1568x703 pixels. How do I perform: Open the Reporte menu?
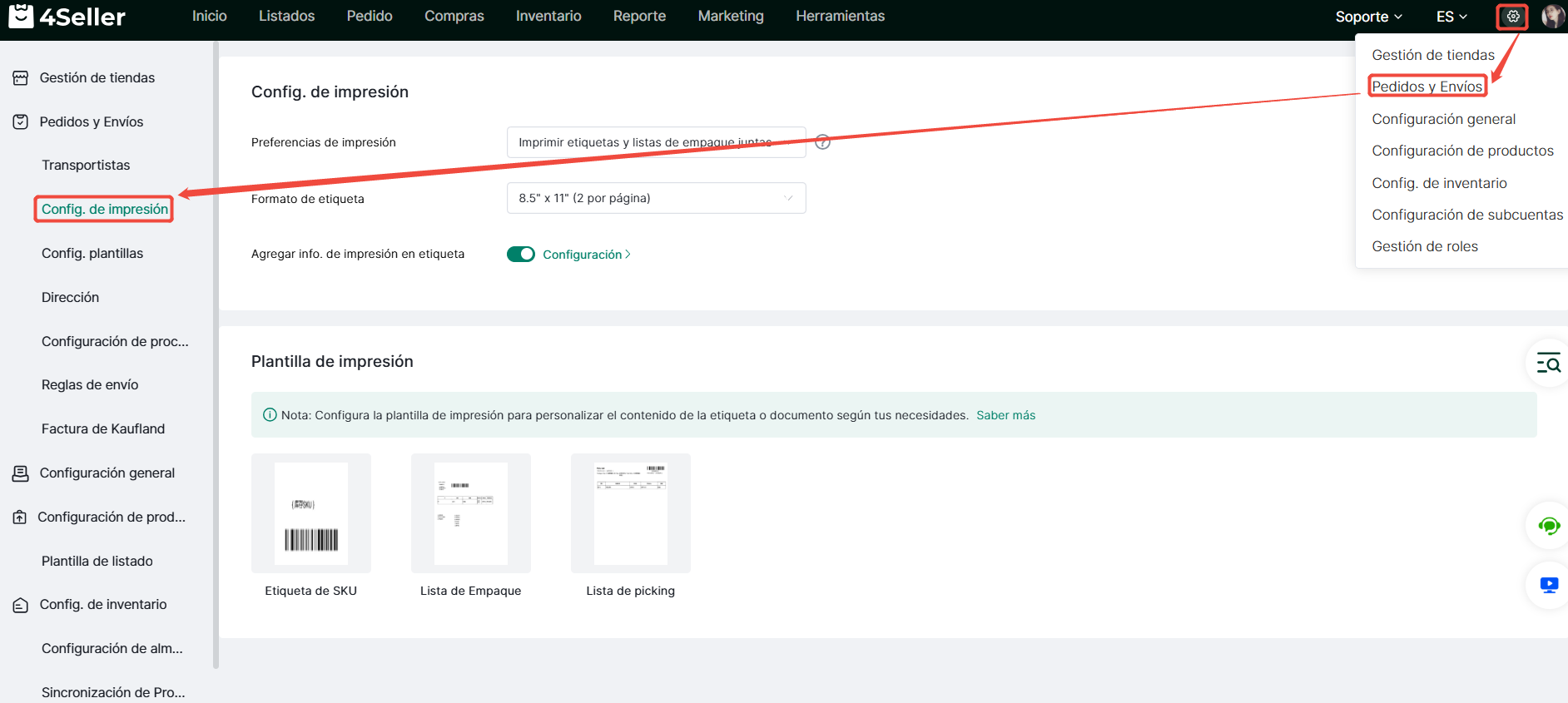(639, 16)
